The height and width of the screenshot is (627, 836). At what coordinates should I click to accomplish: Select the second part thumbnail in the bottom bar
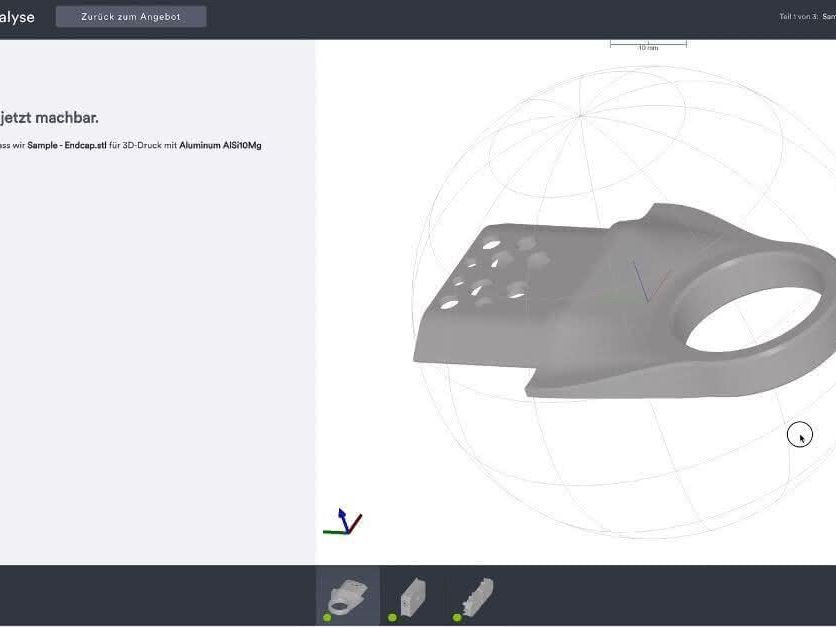(413, 596)
